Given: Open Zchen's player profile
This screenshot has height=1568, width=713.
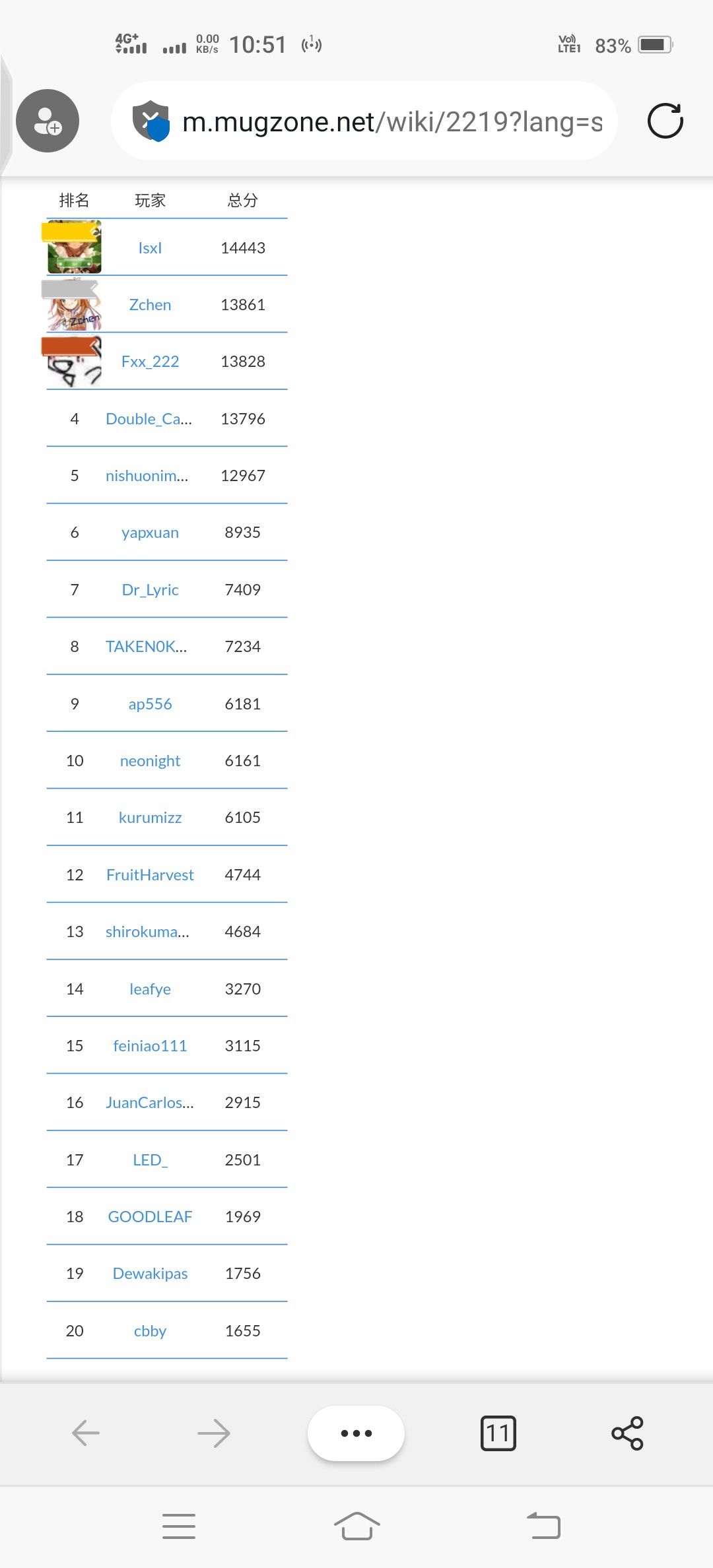Looking at the screenshot, I should (x=150, y=305).
